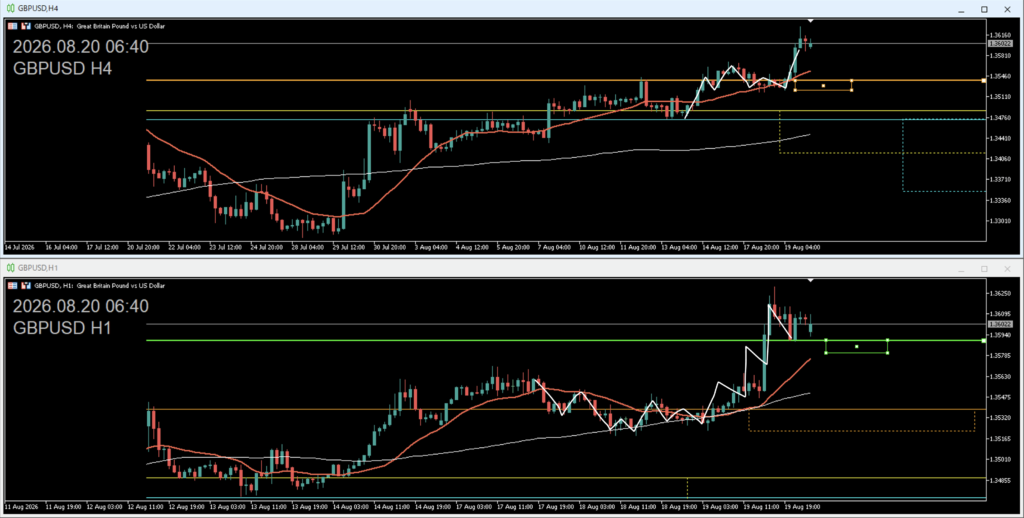1024x518 pixels.
Task: Open the one-click trading icon in H4 chart
Action: pyautogui.click(x=26, y=26)
